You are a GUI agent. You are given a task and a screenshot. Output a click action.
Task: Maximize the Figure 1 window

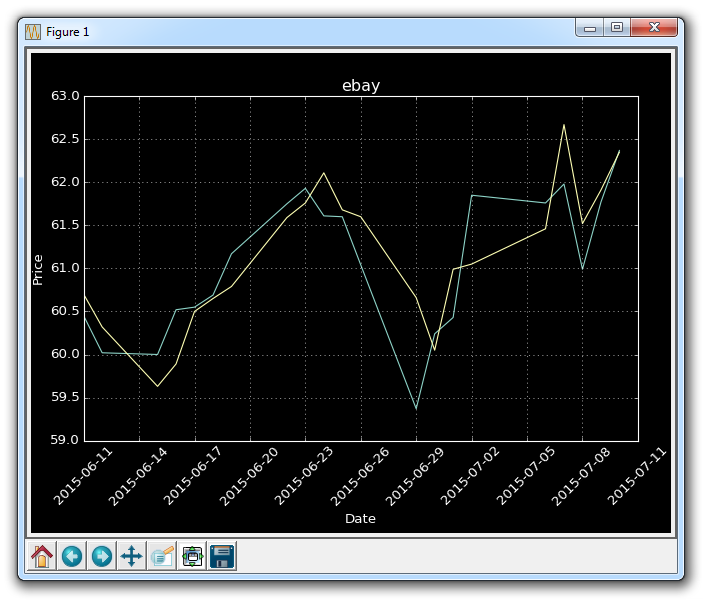617,29
